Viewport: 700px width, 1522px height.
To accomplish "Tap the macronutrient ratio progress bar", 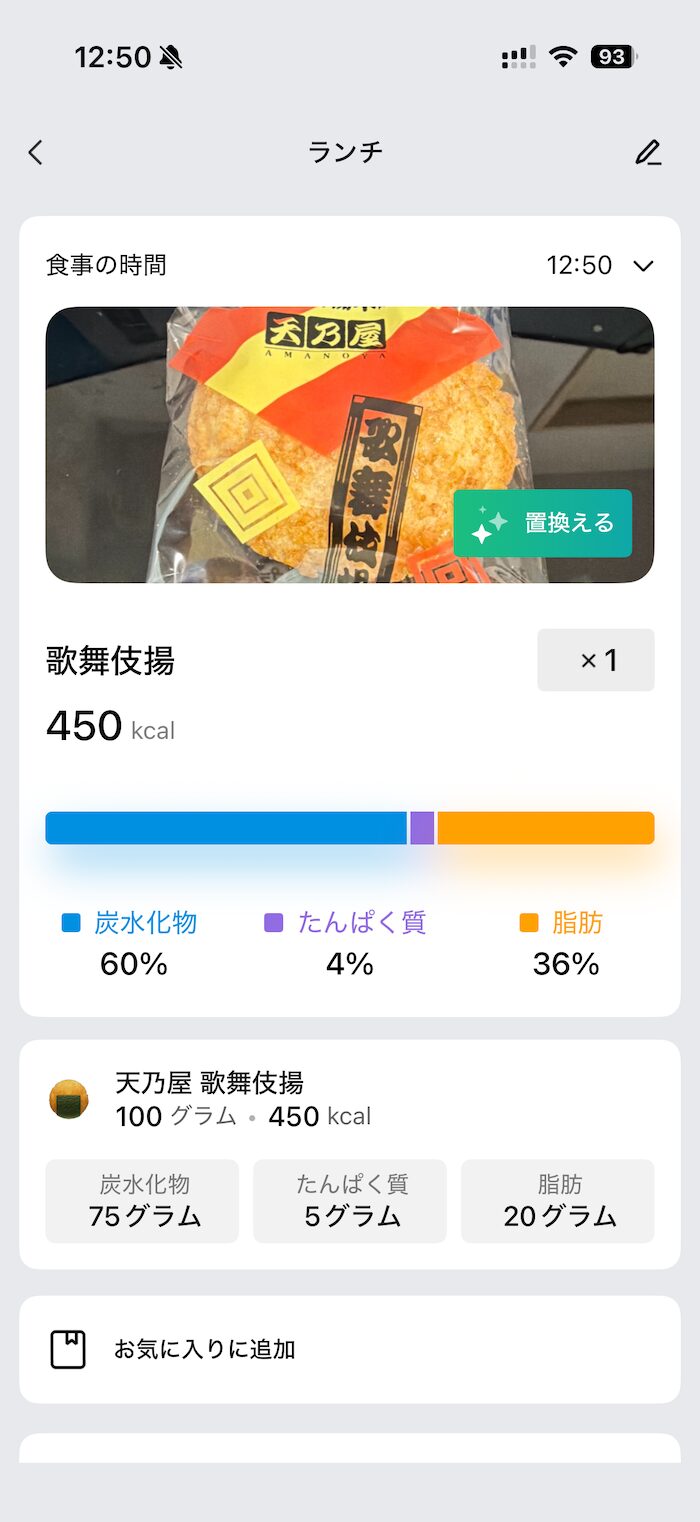I will pyautogui.click(x=349, y=827).
